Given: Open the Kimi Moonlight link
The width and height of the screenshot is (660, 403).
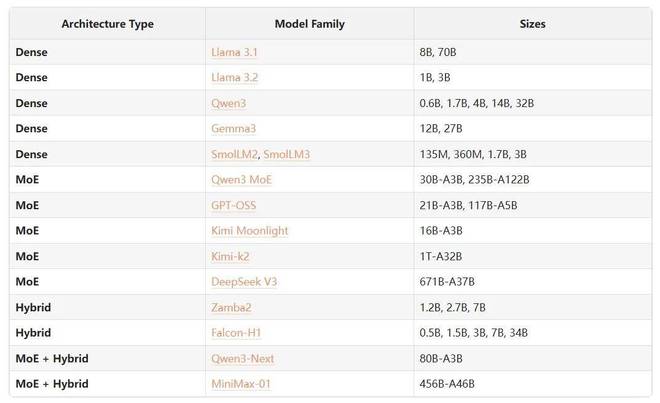Looking at the screenshot, I should [249, 230].
